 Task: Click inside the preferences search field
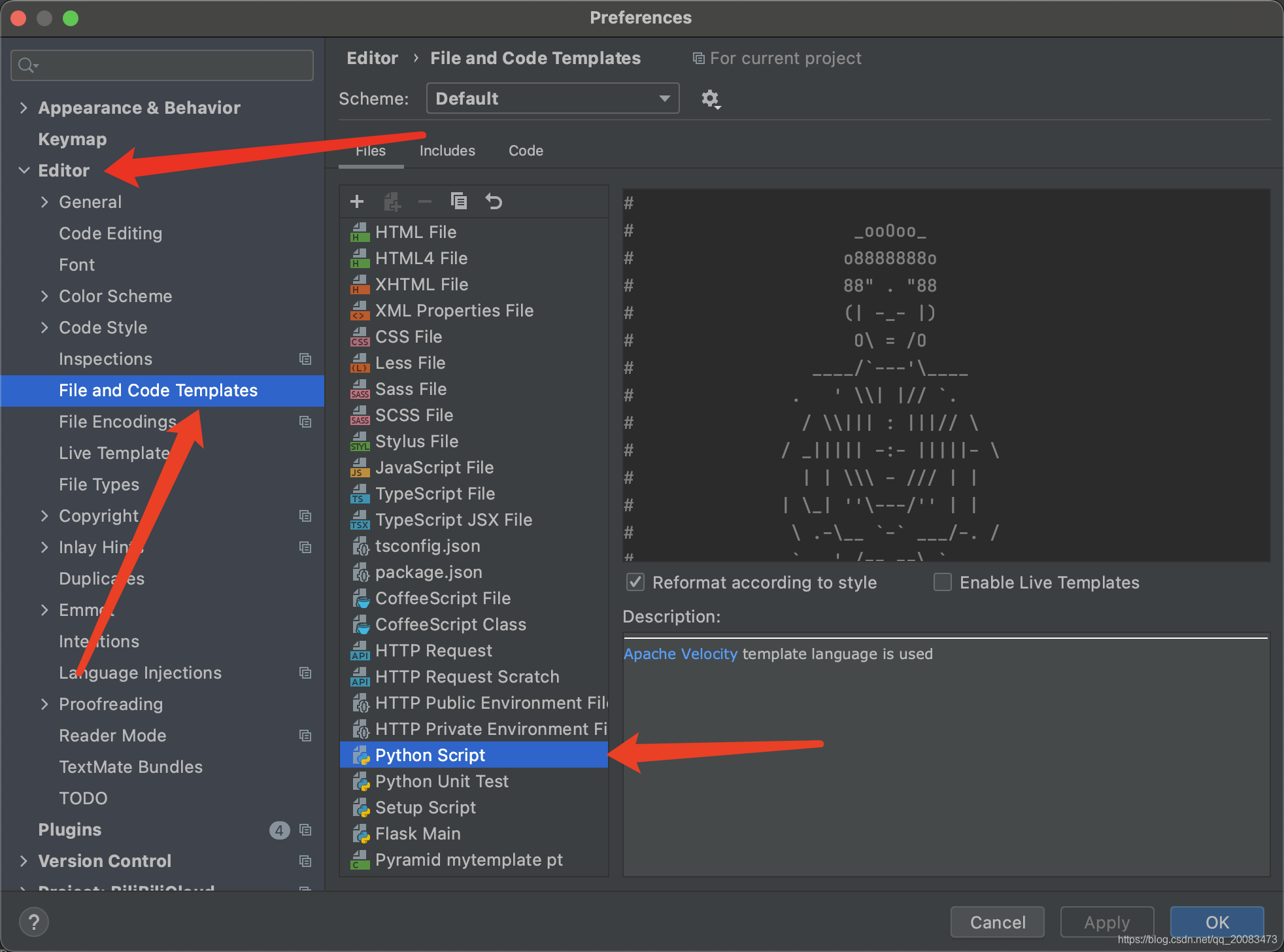coord(162,65)
